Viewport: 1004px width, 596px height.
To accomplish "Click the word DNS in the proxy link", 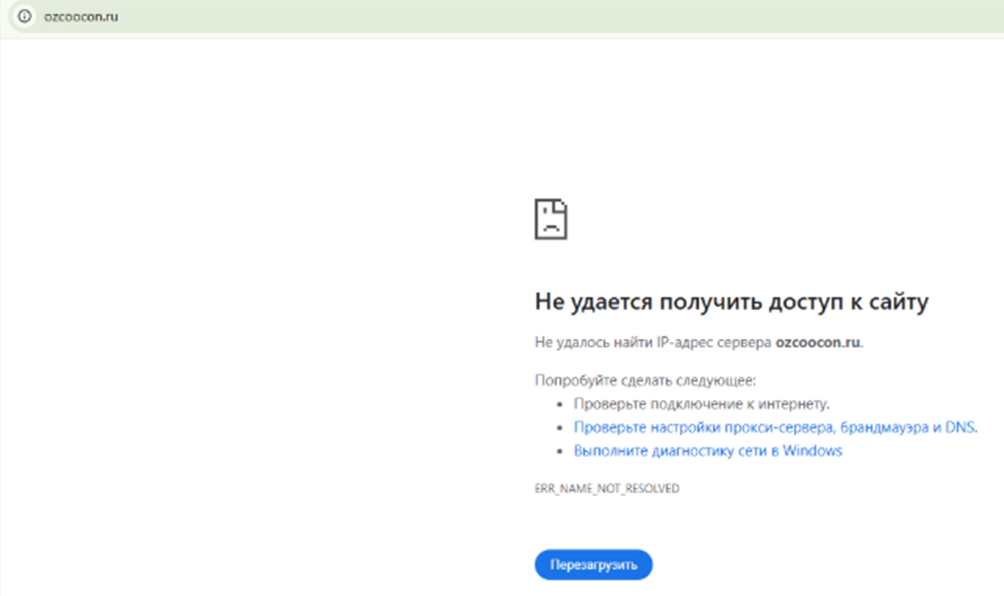I will pos(960,428).
